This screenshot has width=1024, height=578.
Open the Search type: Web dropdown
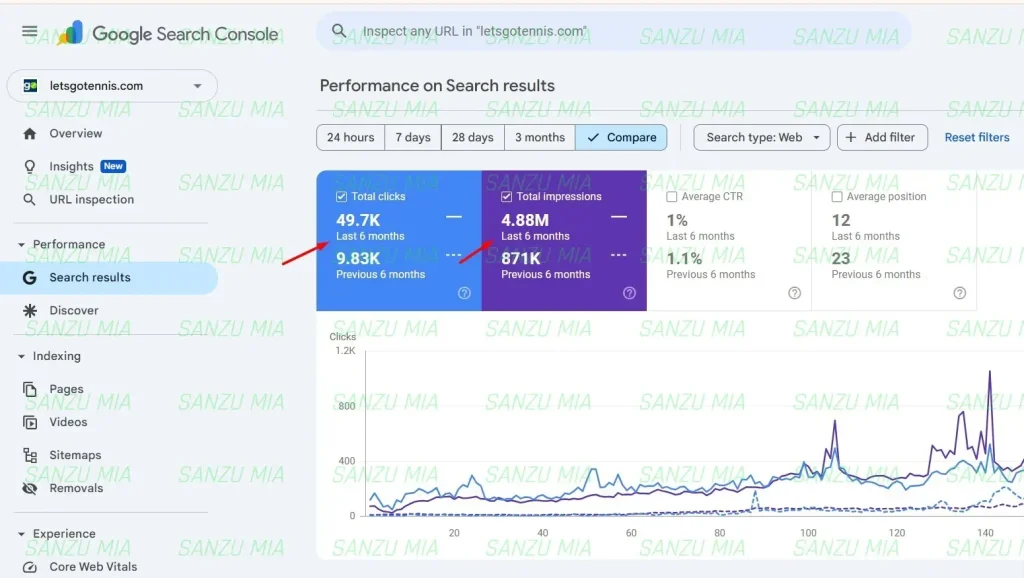coord(761,137)
